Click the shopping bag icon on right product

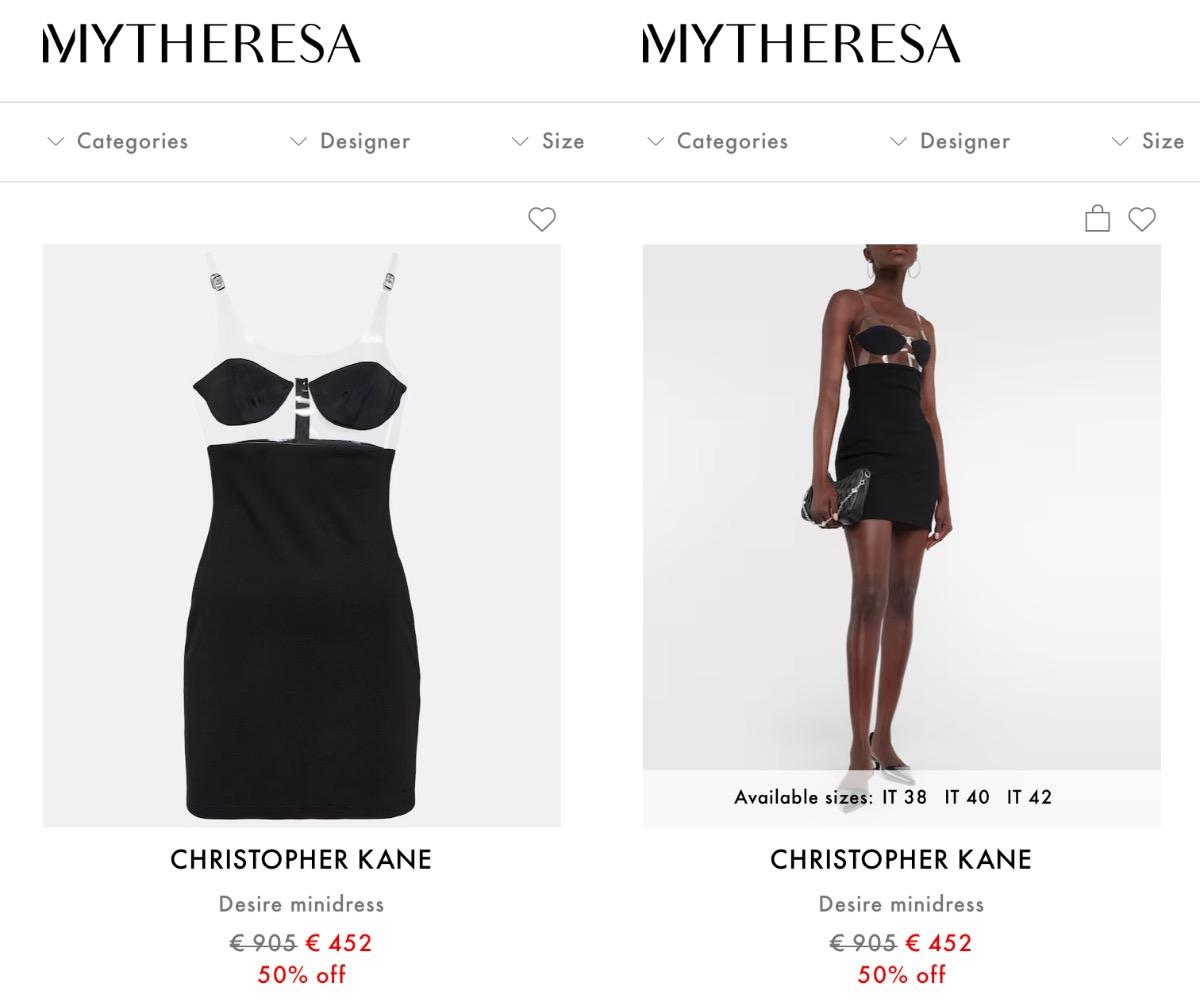pos(1097,218)
